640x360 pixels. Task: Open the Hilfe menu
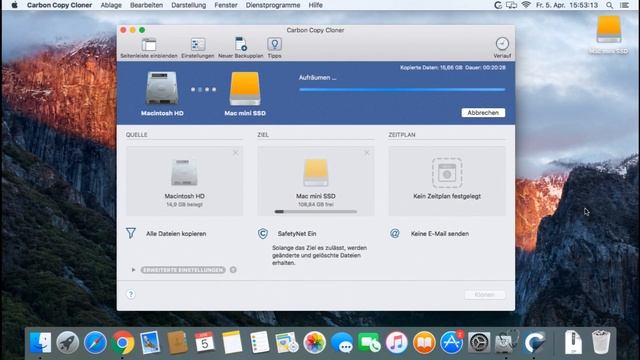point(316,5)
